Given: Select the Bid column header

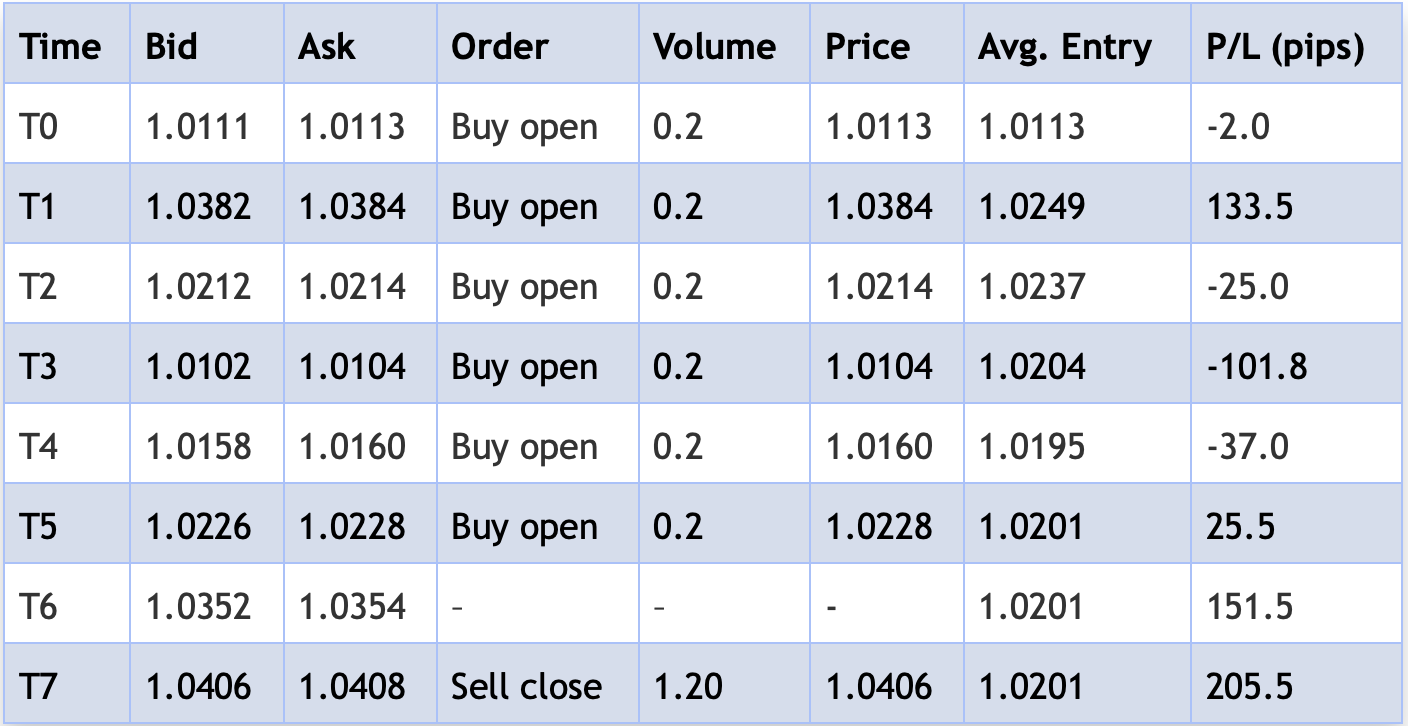Looking at the screenshot, I should [171, 47].
